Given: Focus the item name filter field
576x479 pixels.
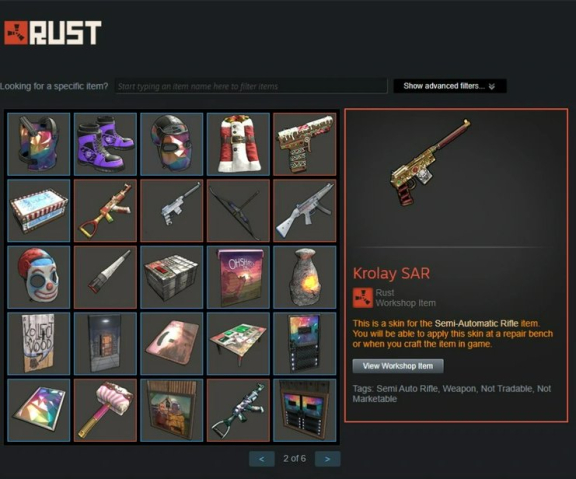Looking at the screenshot, I should 251,86.
